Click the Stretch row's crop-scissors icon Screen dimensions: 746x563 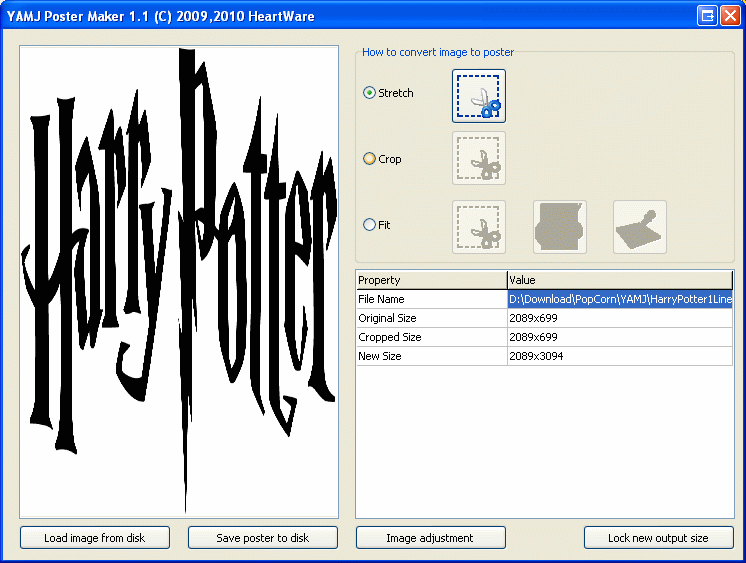[x=479, y=96]
